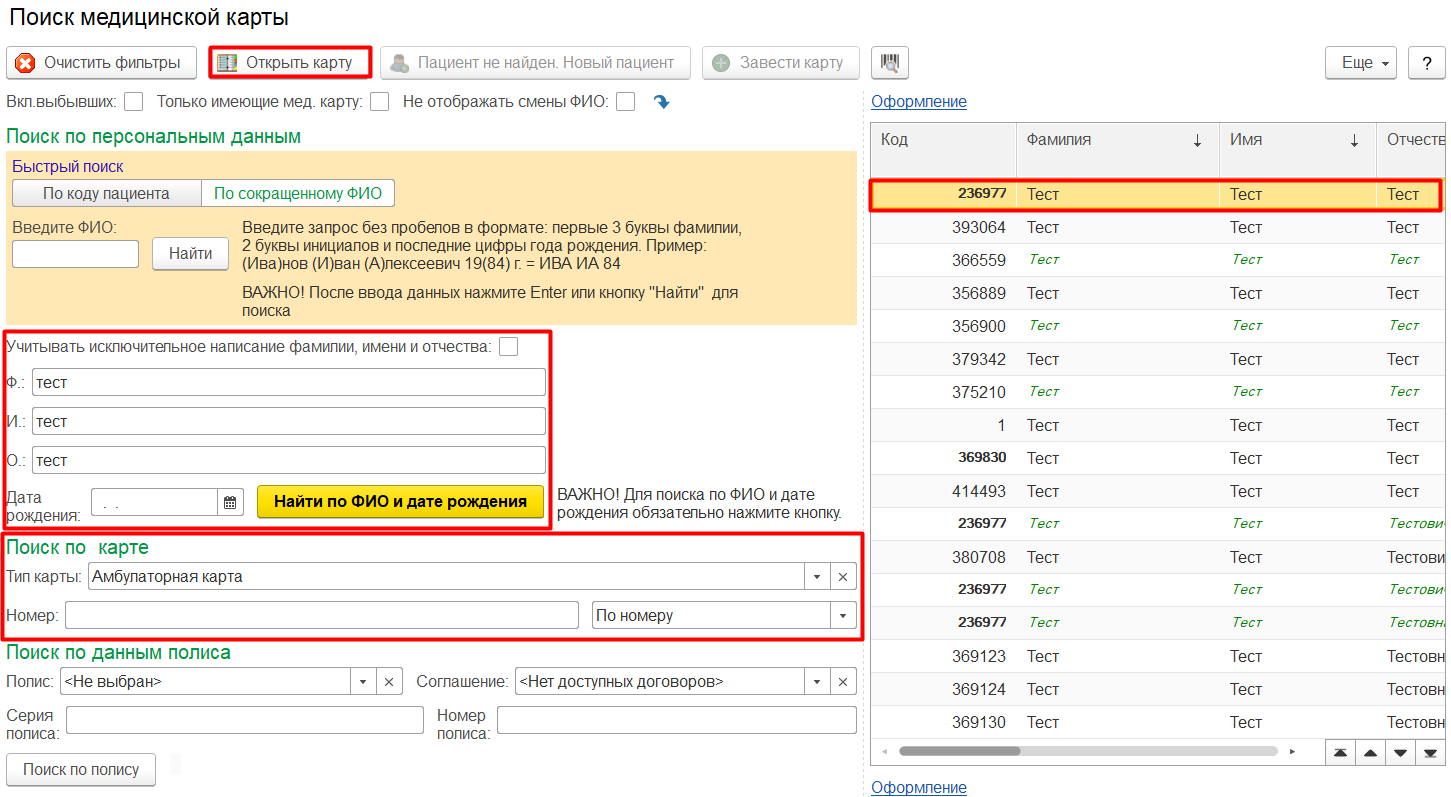Move one row up in table
This screenshot has width=1451, height=797.
[x=1369, y=752]
